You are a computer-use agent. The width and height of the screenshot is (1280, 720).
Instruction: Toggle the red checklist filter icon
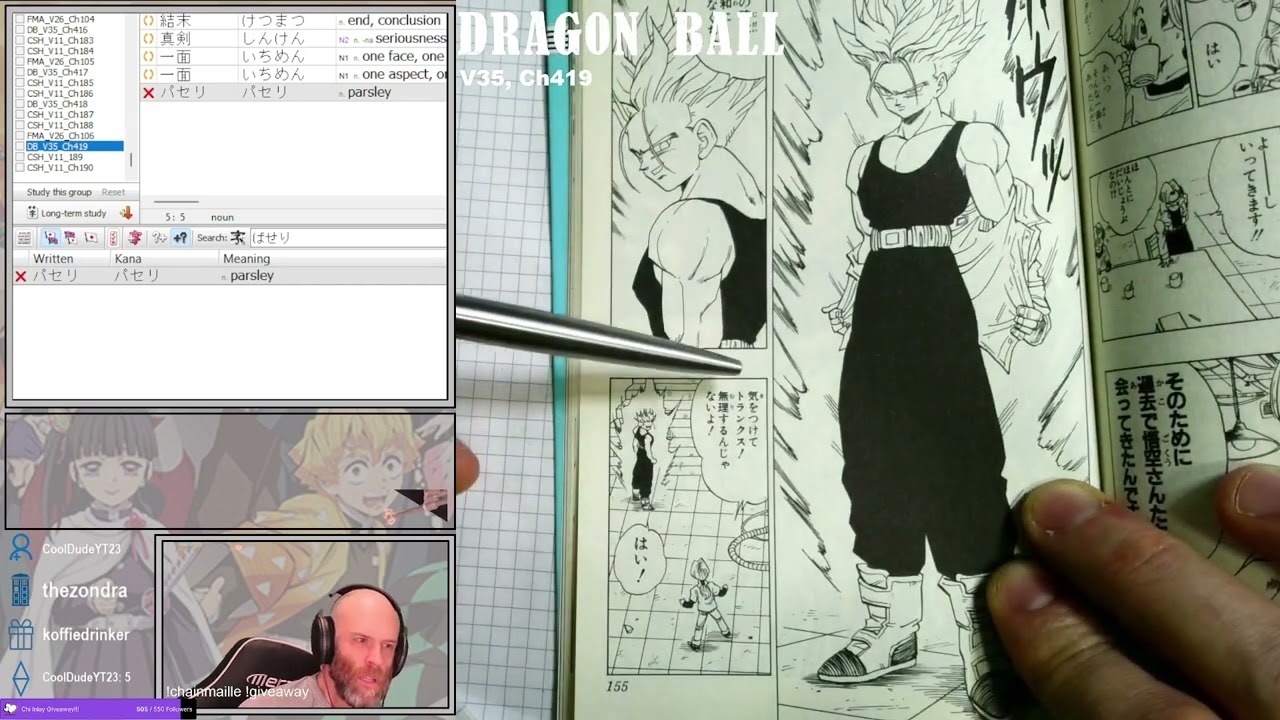pos(113,238)
